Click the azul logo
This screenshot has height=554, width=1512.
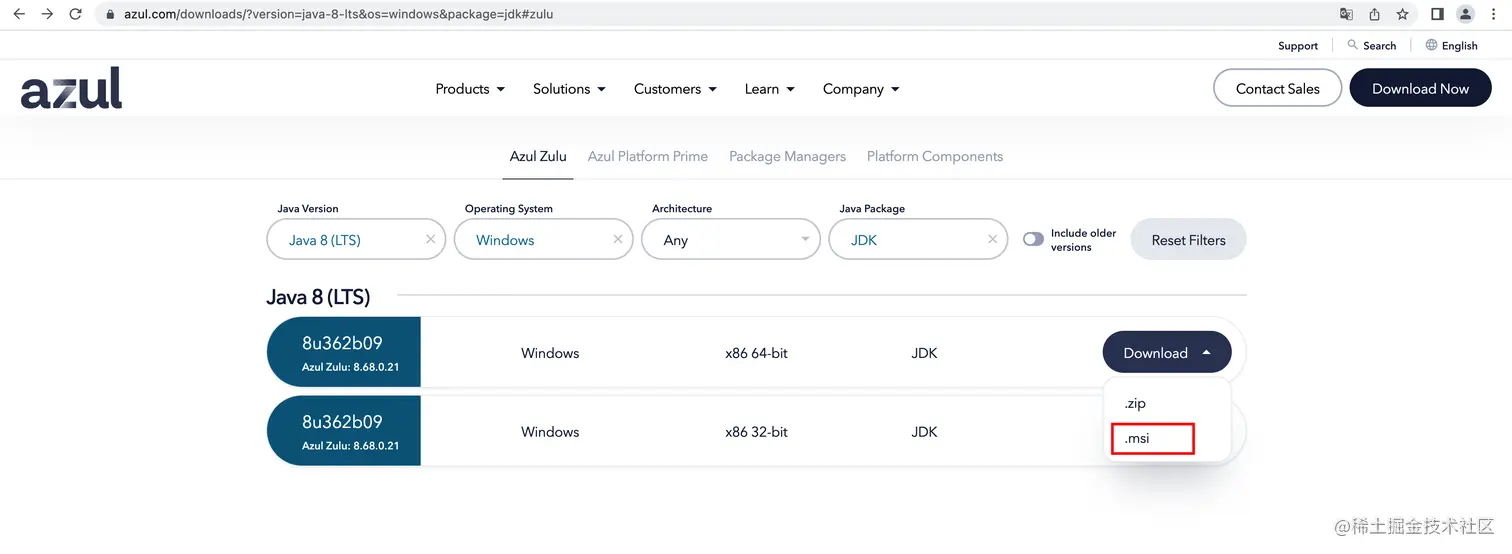(71, 88)
